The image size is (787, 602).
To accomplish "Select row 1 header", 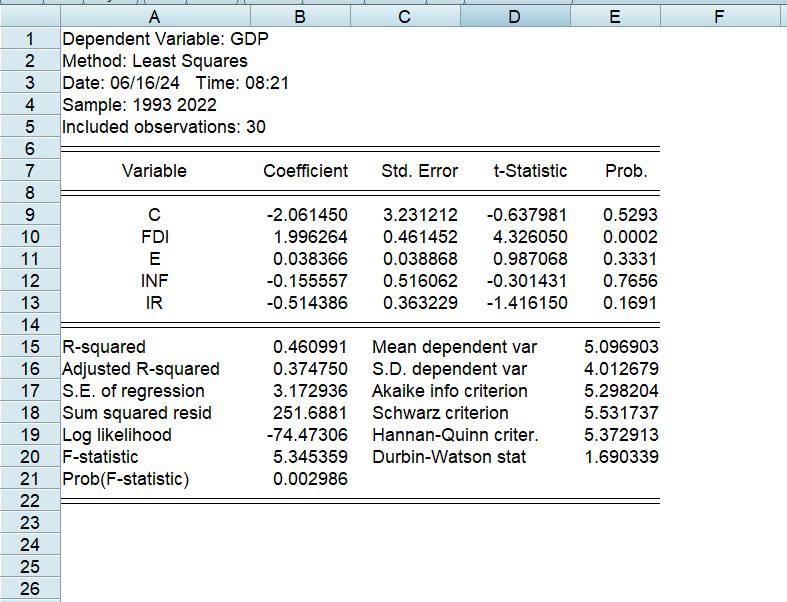I will (x=30, y=39).
